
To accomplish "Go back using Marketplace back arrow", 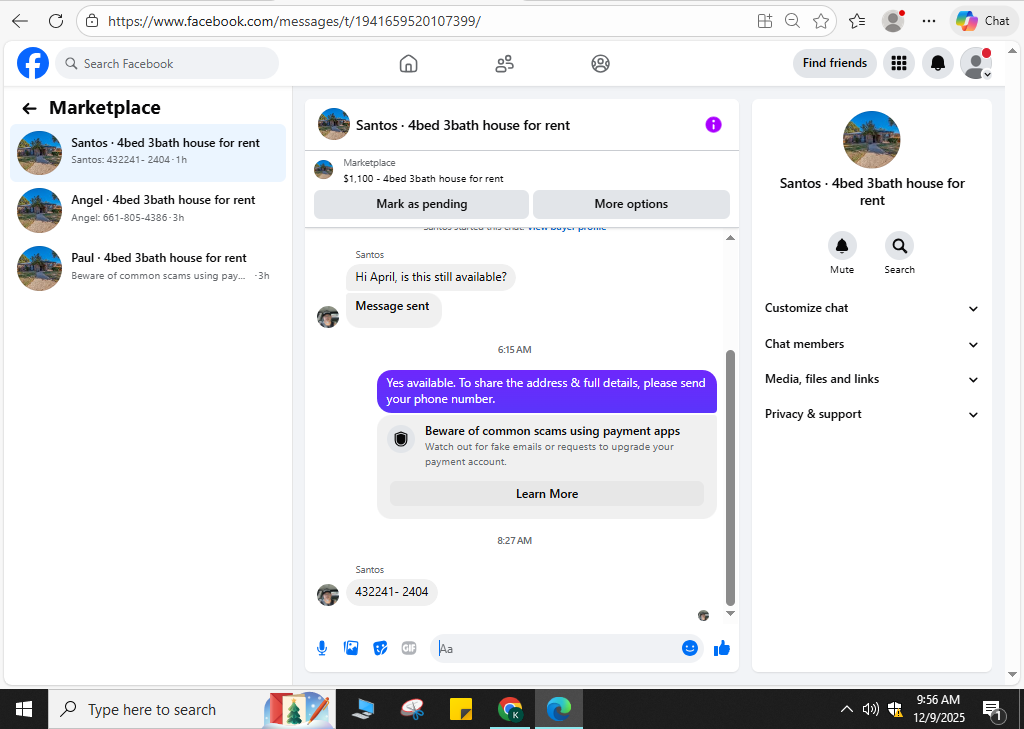I will pos(29,108).
